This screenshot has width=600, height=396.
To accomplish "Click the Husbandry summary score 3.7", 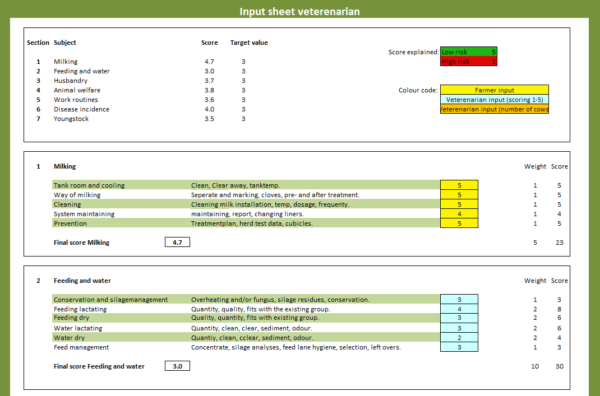I will (209, 81).
